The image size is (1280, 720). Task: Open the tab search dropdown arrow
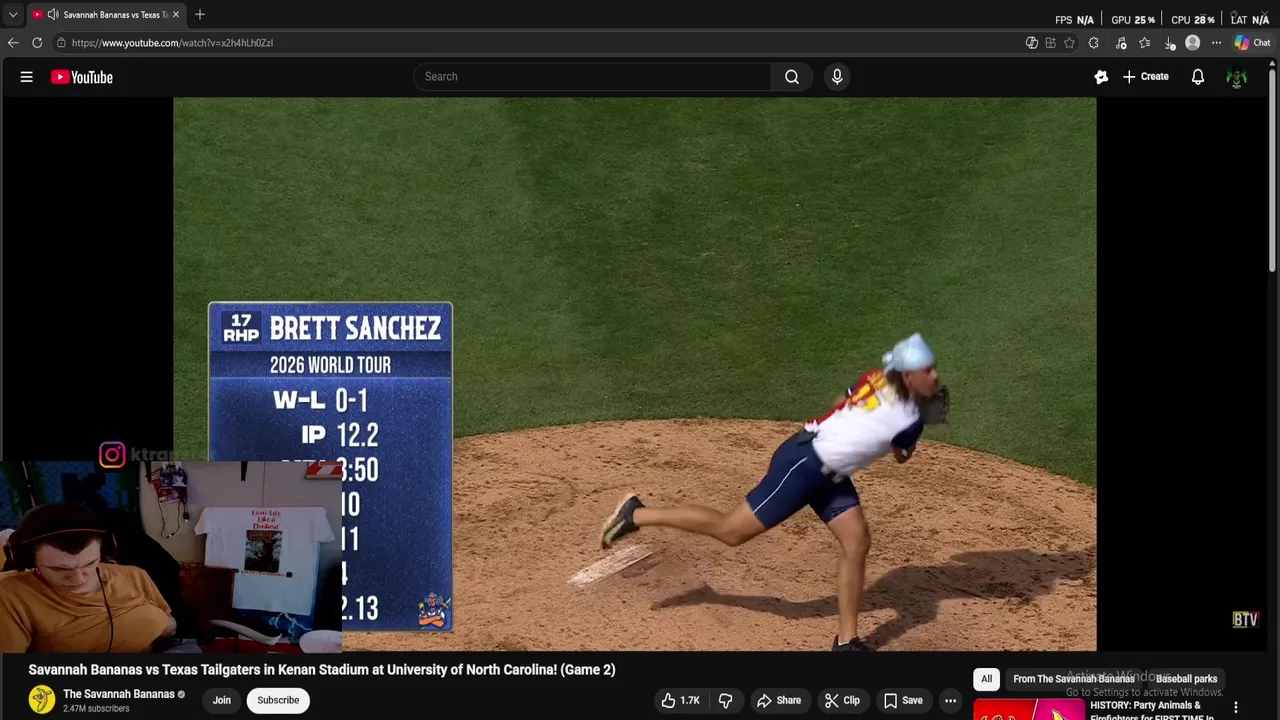point(13,15)
